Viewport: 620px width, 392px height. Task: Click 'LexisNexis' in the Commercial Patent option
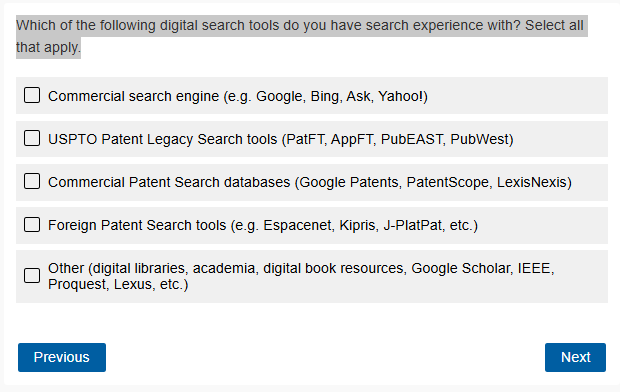coord(534,182)
